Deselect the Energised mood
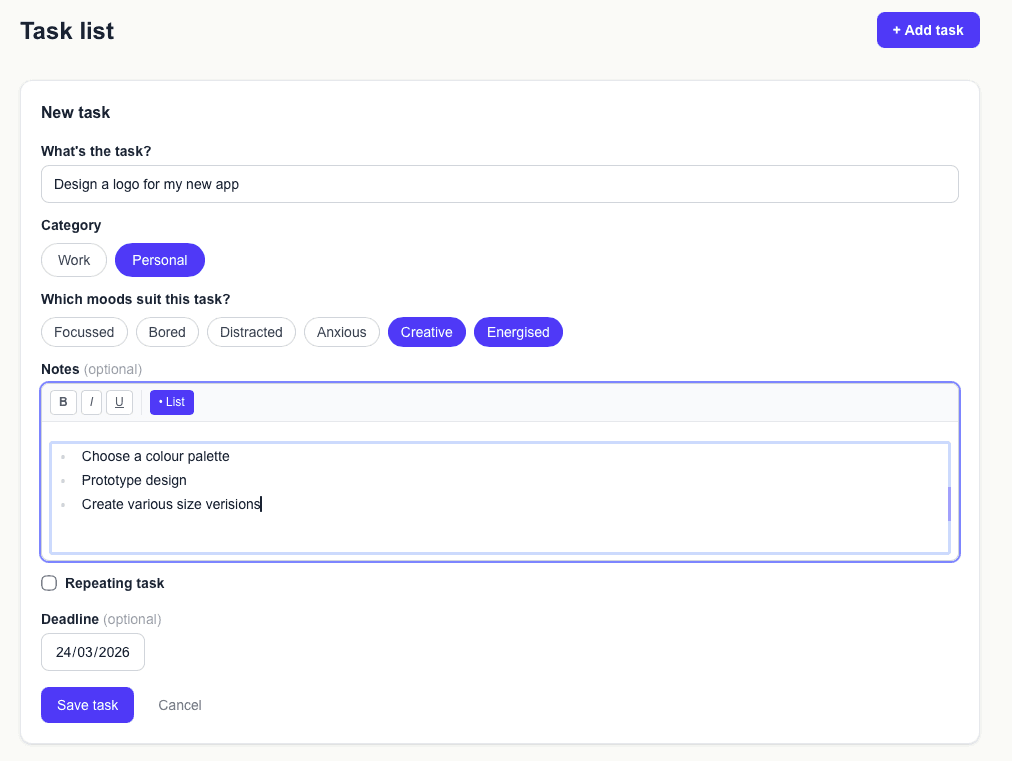1012x761 pixels. click(518, 332)
